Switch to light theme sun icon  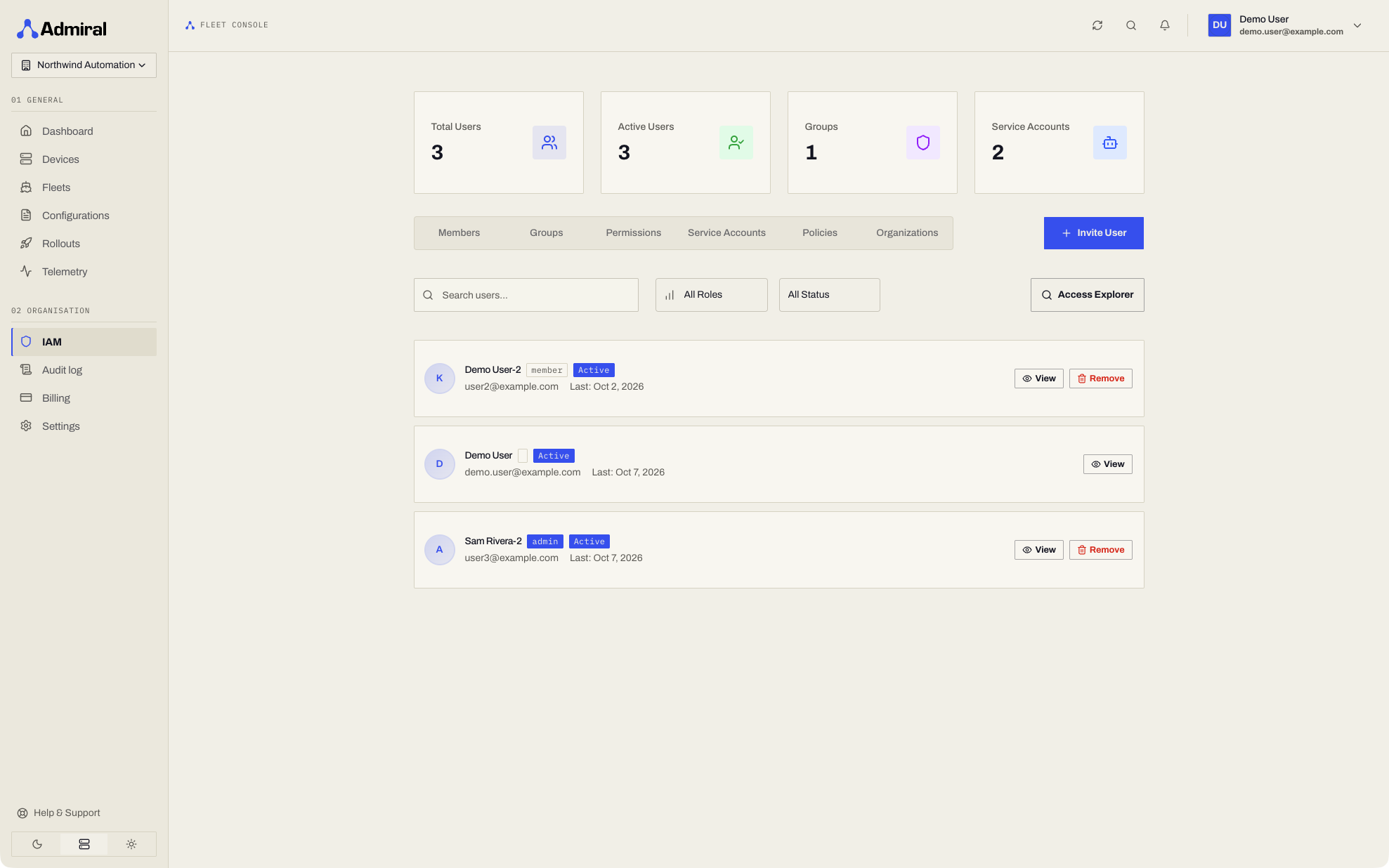click(x=131, y=844)
